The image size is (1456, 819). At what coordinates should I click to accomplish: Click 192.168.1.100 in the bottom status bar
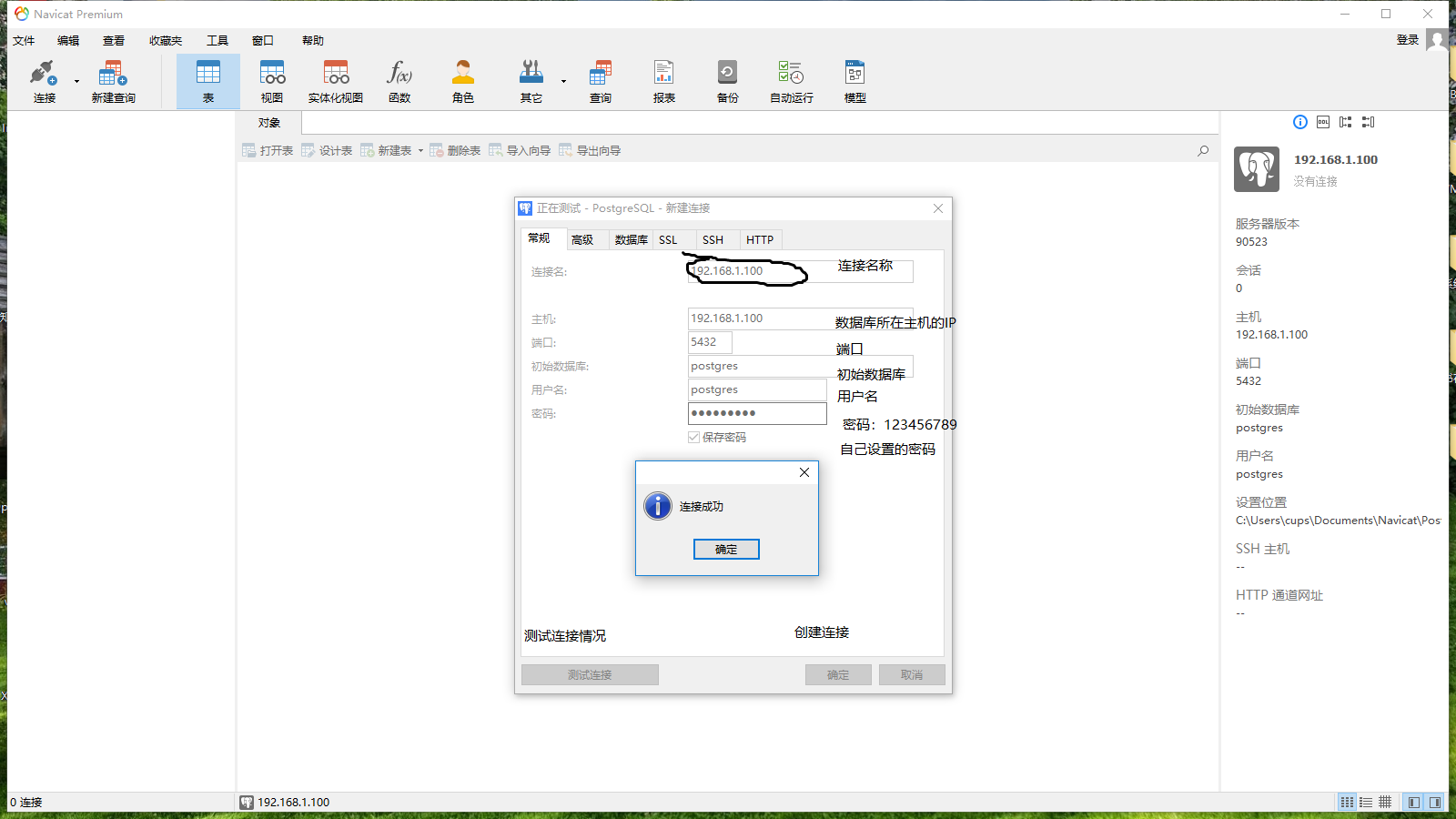[x=293, y=803]
